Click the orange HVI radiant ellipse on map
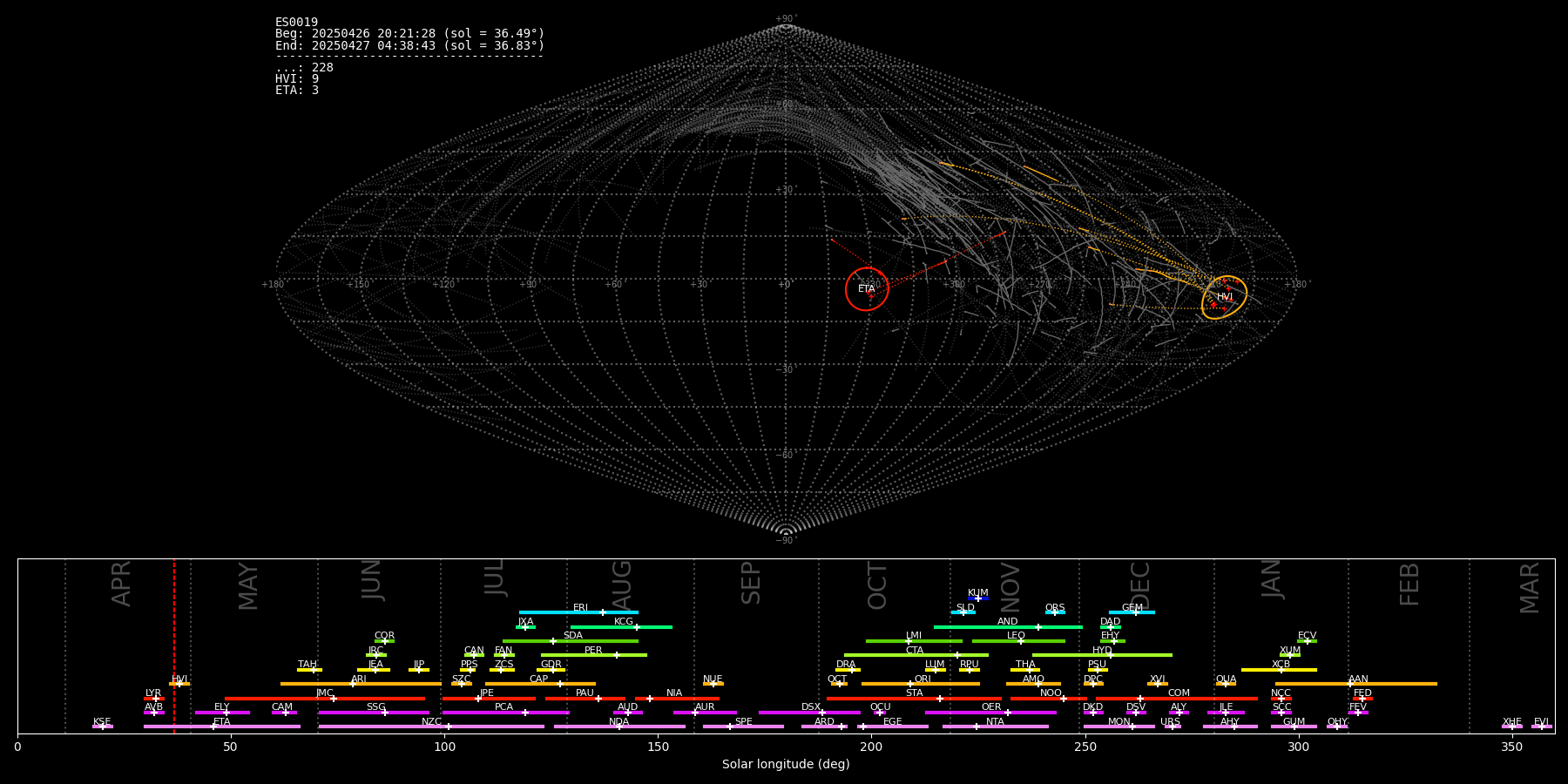The image size is (1568, 784). 1224,297
